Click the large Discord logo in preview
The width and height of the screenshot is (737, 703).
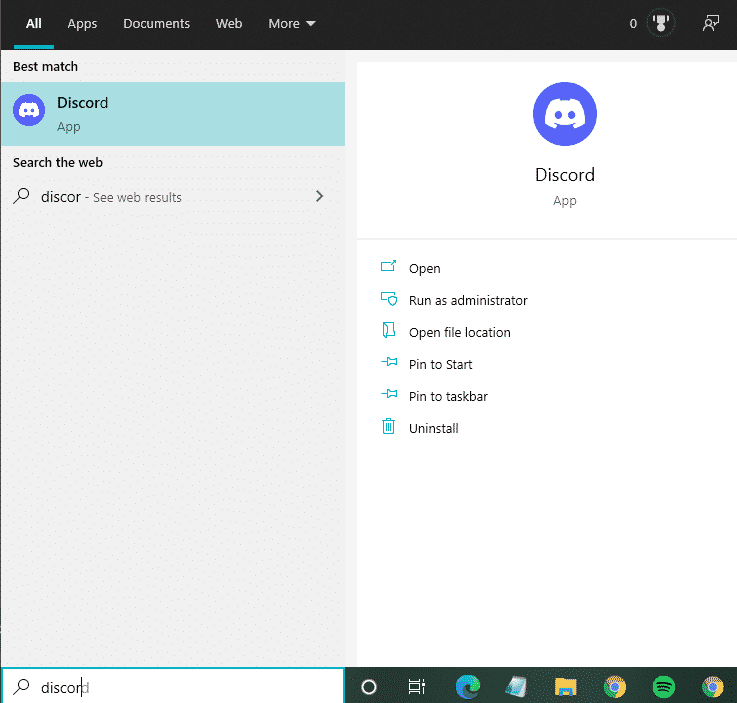tap(565, 114)
